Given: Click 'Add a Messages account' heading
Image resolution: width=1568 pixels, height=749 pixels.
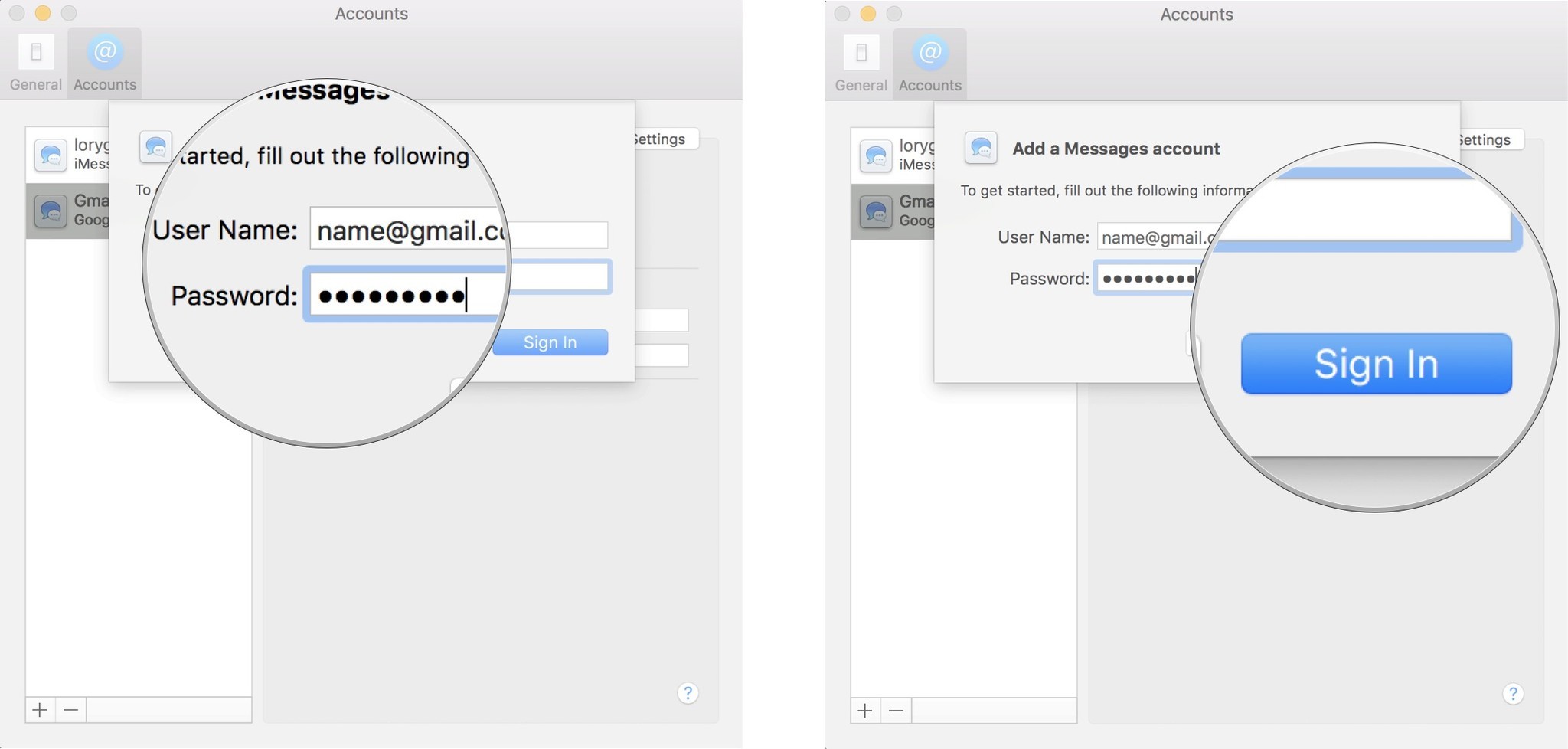Looking at the screenshot, I should [x=1116, y=149].
